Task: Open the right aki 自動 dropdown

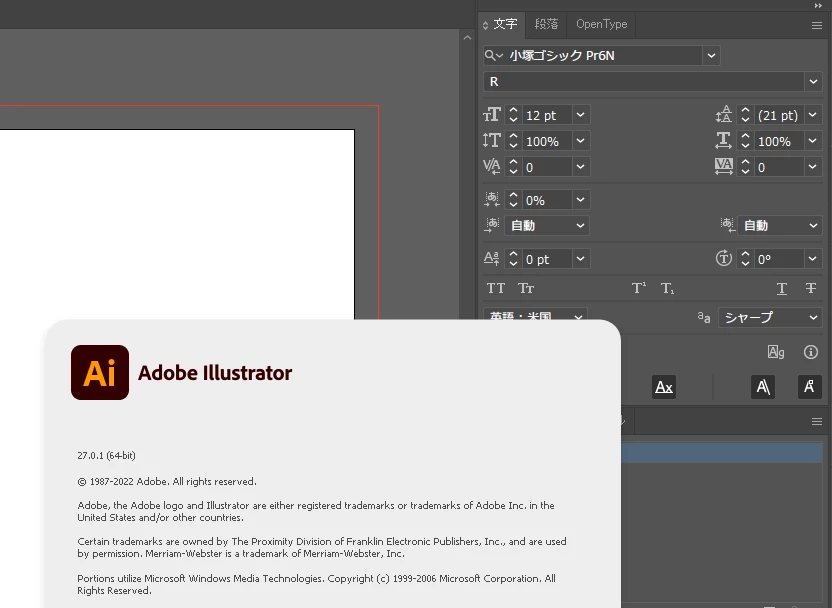Action: point(779,225)
